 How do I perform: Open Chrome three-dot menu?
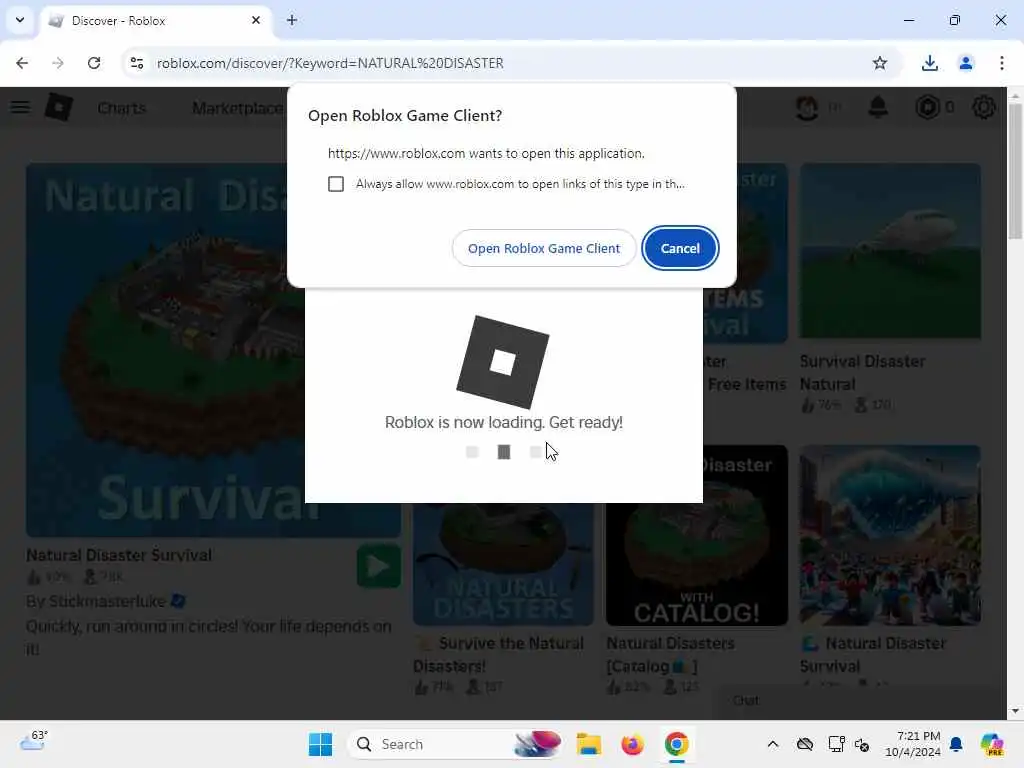pos(1001,63)
